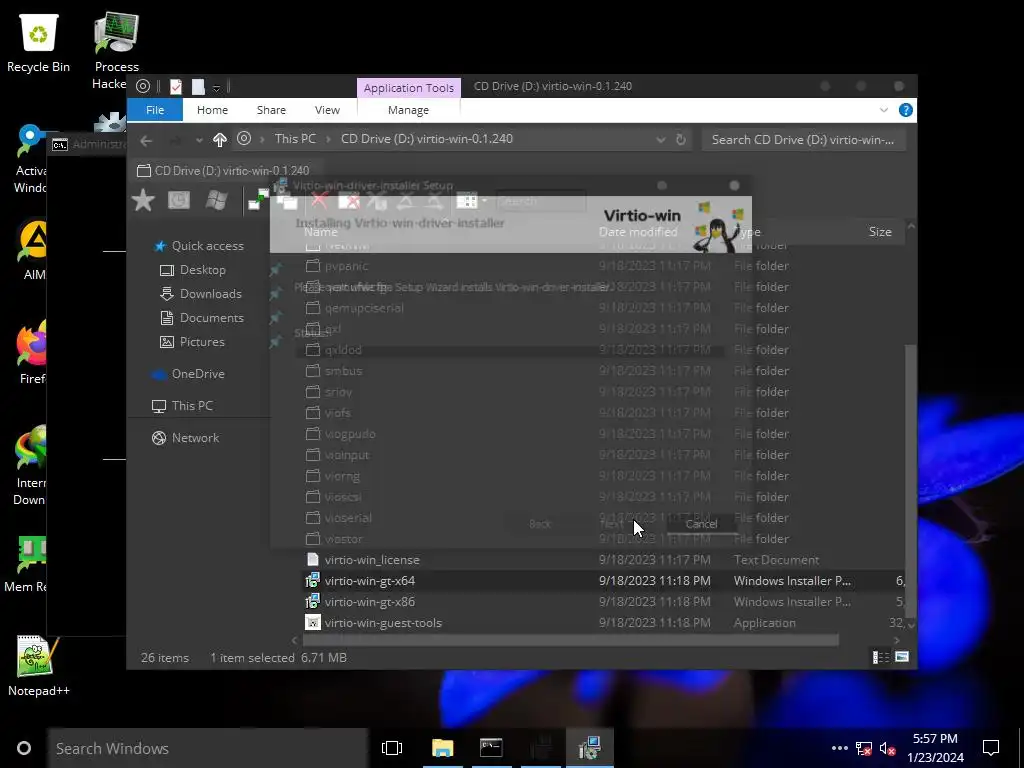Open Documents in the navigation pane
Viewport: 1024px width, 768px height.
point(212,318)
